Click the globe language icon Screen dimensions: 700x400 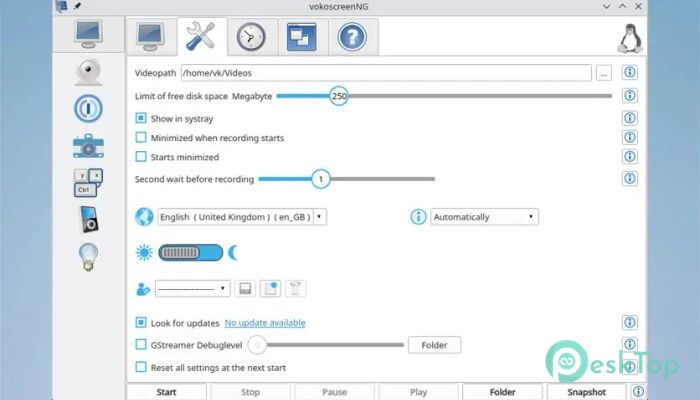144,217
